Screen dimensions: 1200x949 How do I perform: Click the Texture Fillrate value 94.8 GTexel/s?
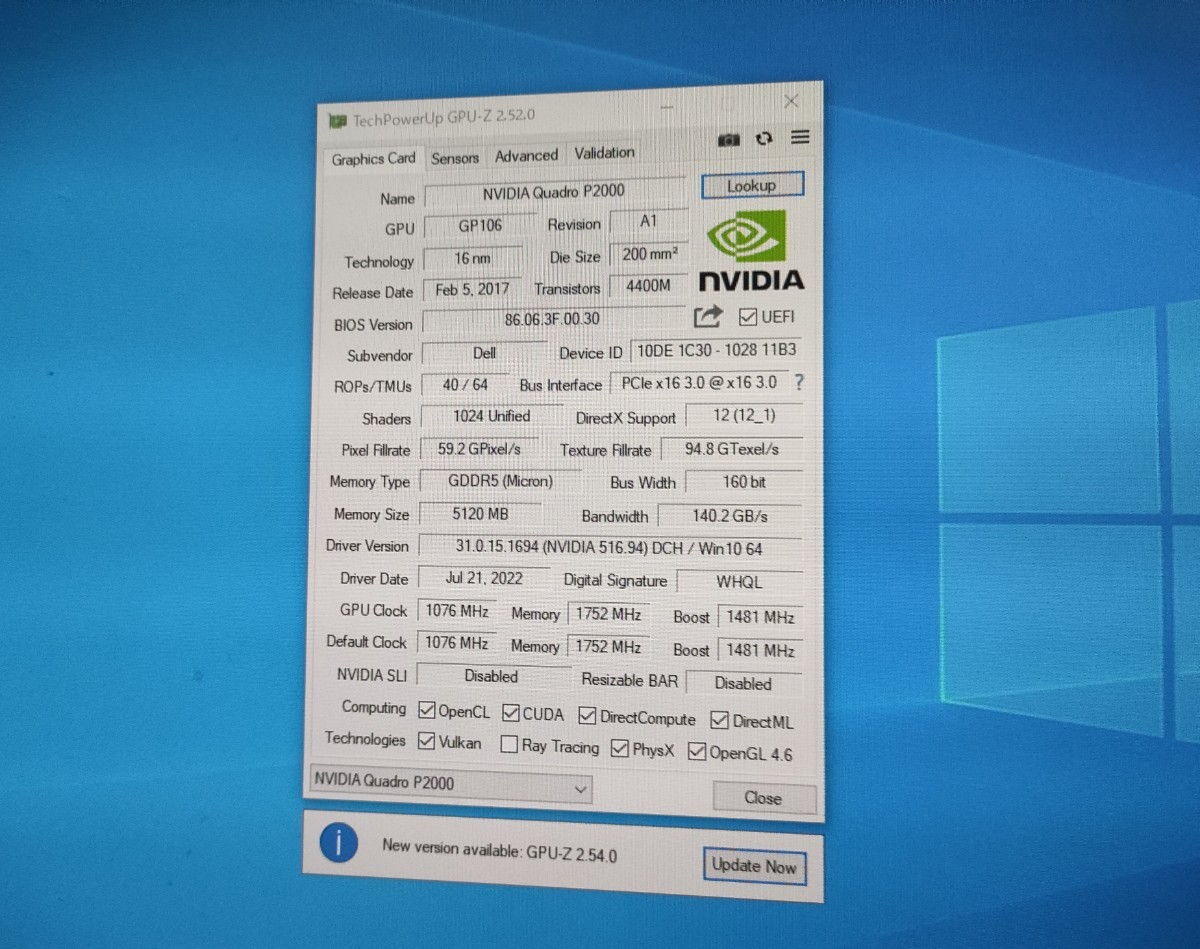731,450
